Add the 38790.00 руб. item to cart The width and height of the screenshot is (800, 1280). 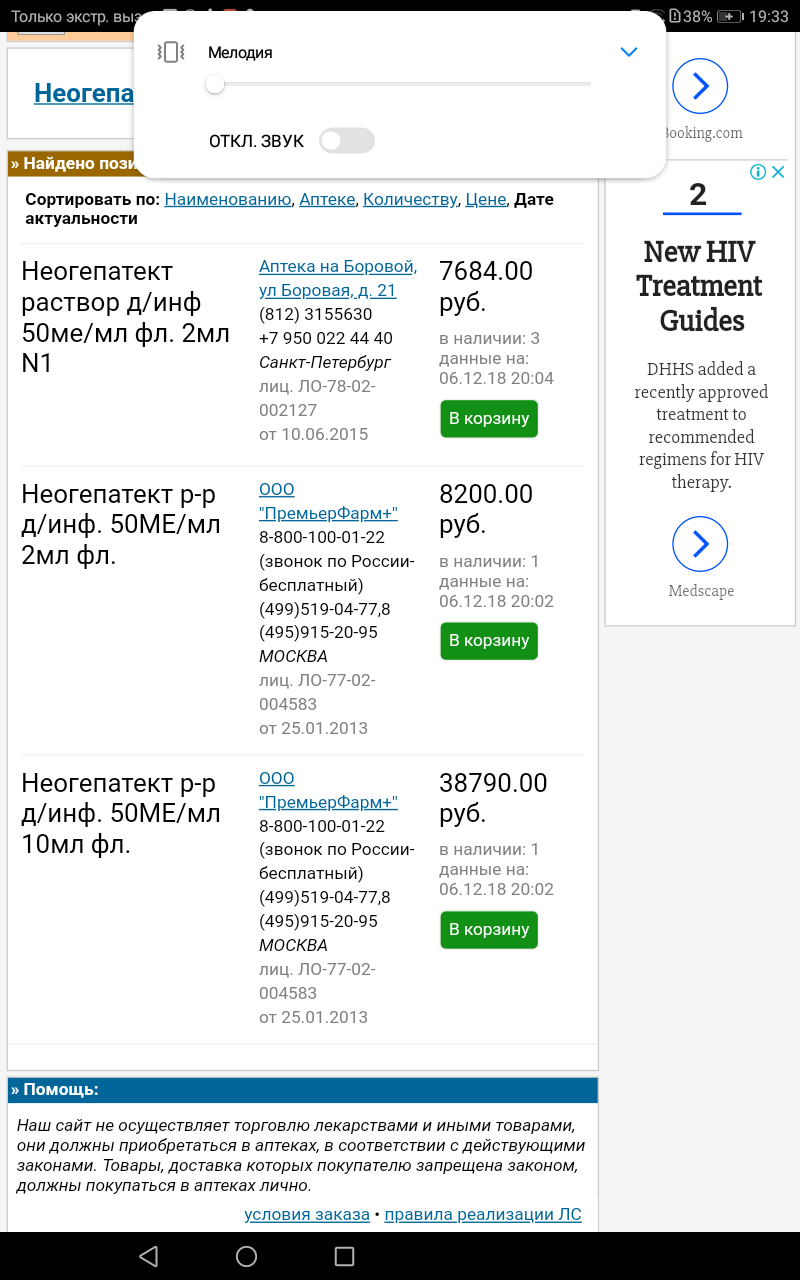(488, 930)
